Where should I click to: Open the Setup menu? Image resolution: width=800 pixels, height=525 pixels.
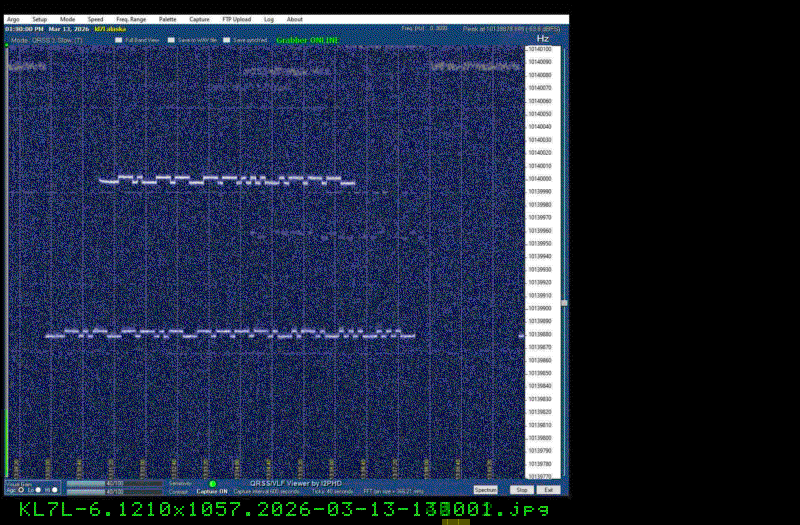(39, 19)
